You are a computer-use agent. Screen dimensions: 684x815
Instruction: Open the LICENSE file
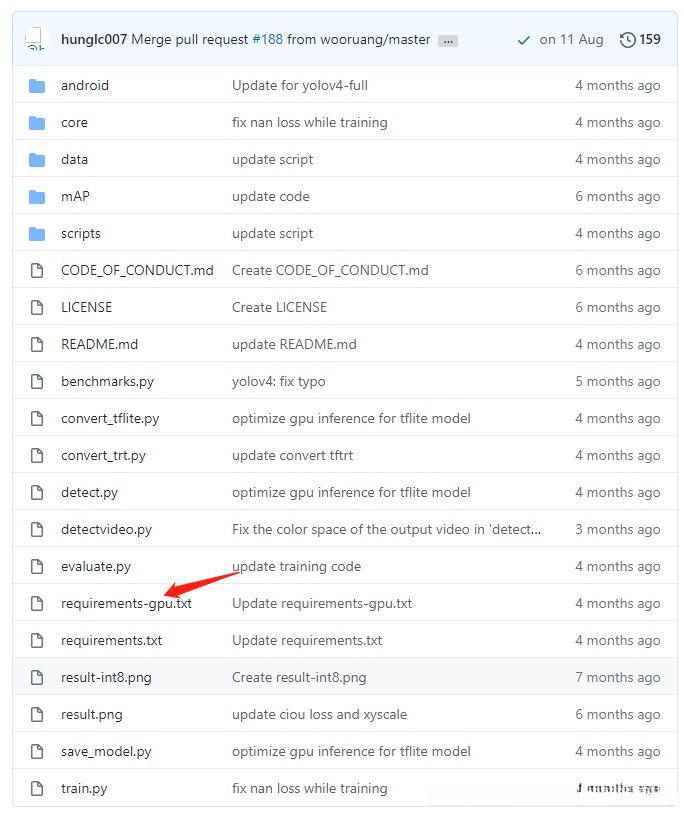[86, 307]
